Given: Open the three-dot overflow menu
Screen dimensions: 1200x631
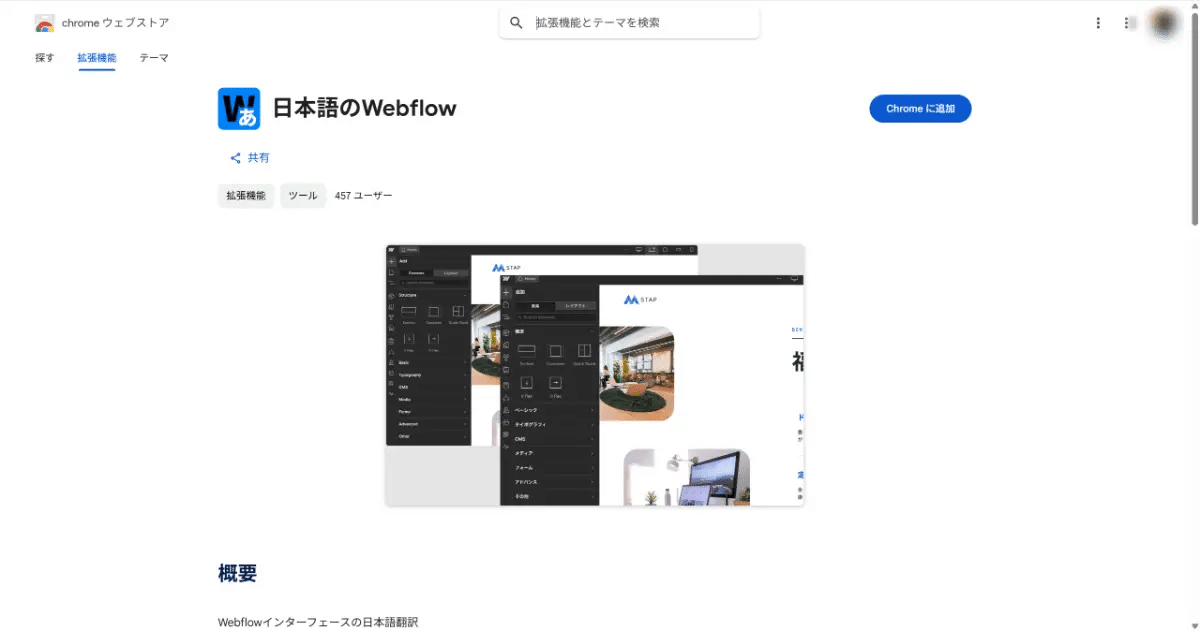Looking at the screenshot, I should pyautogui.click(x=1098, y=22).
